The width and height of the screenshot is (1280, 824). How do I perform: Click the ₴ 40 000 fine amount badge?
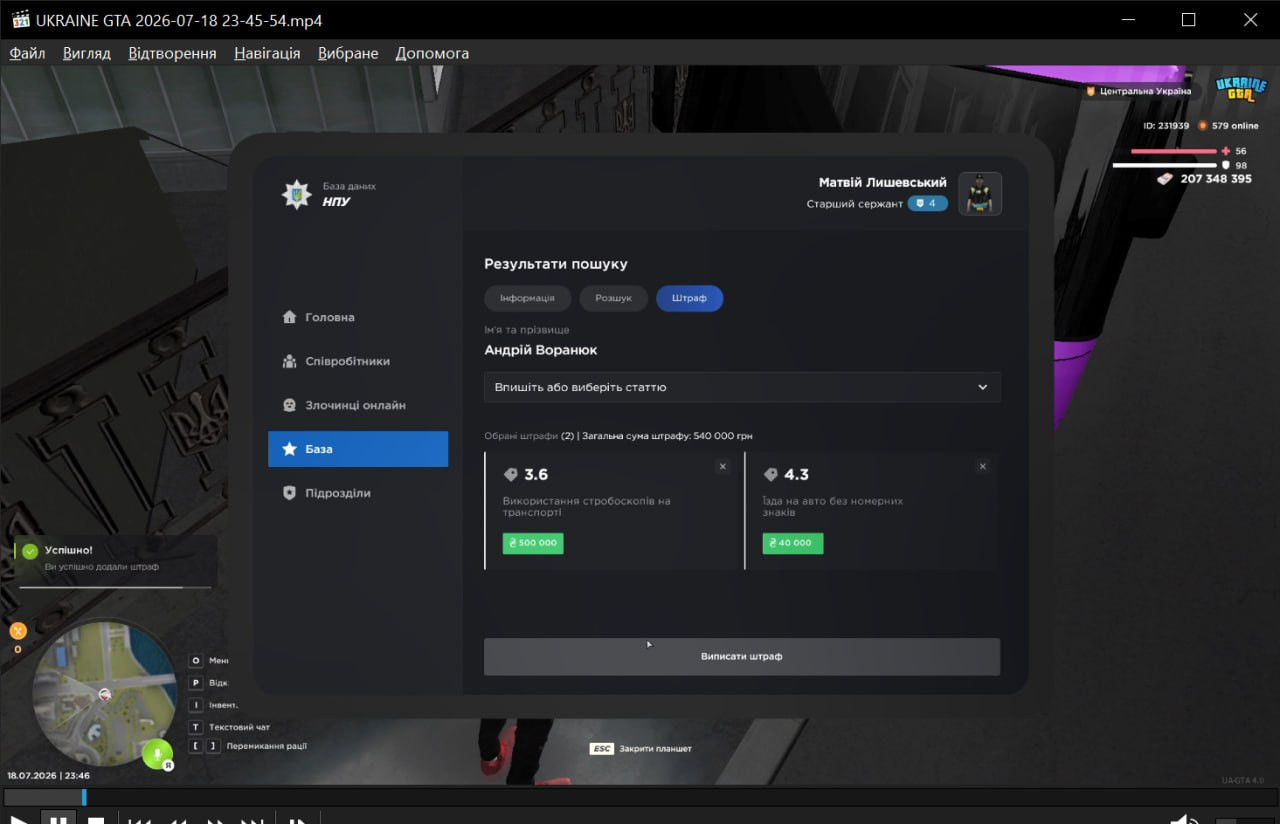(x=793, y=543)
